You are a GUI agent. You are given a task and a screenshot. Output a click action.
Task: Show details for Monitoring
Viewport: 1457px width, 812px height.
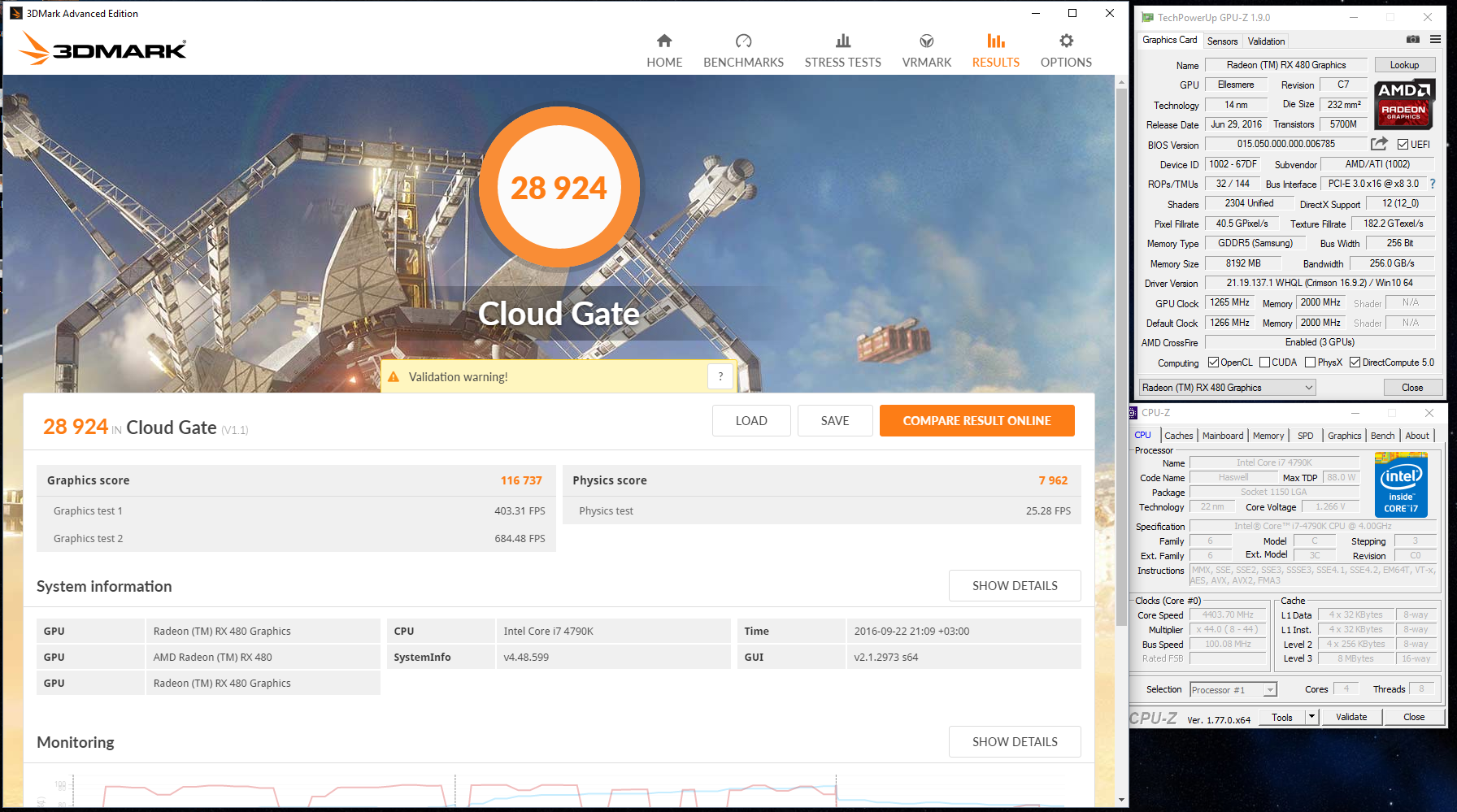(1015, 741)
